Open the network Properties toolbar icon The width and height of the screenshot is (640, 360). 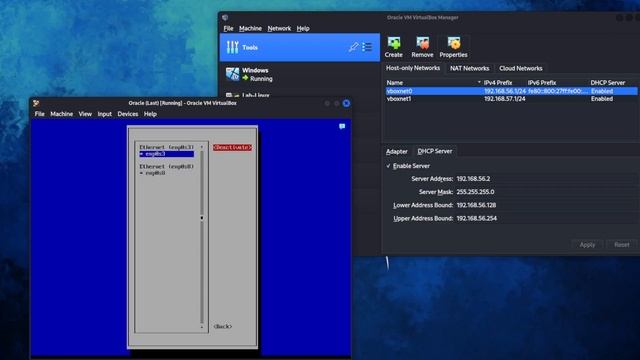[x=453, y=43]
